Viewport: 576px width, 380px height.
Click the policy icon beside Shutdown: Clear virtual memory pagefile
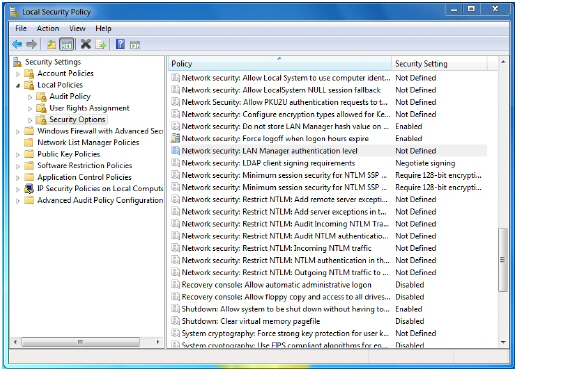tap(176, 321)
